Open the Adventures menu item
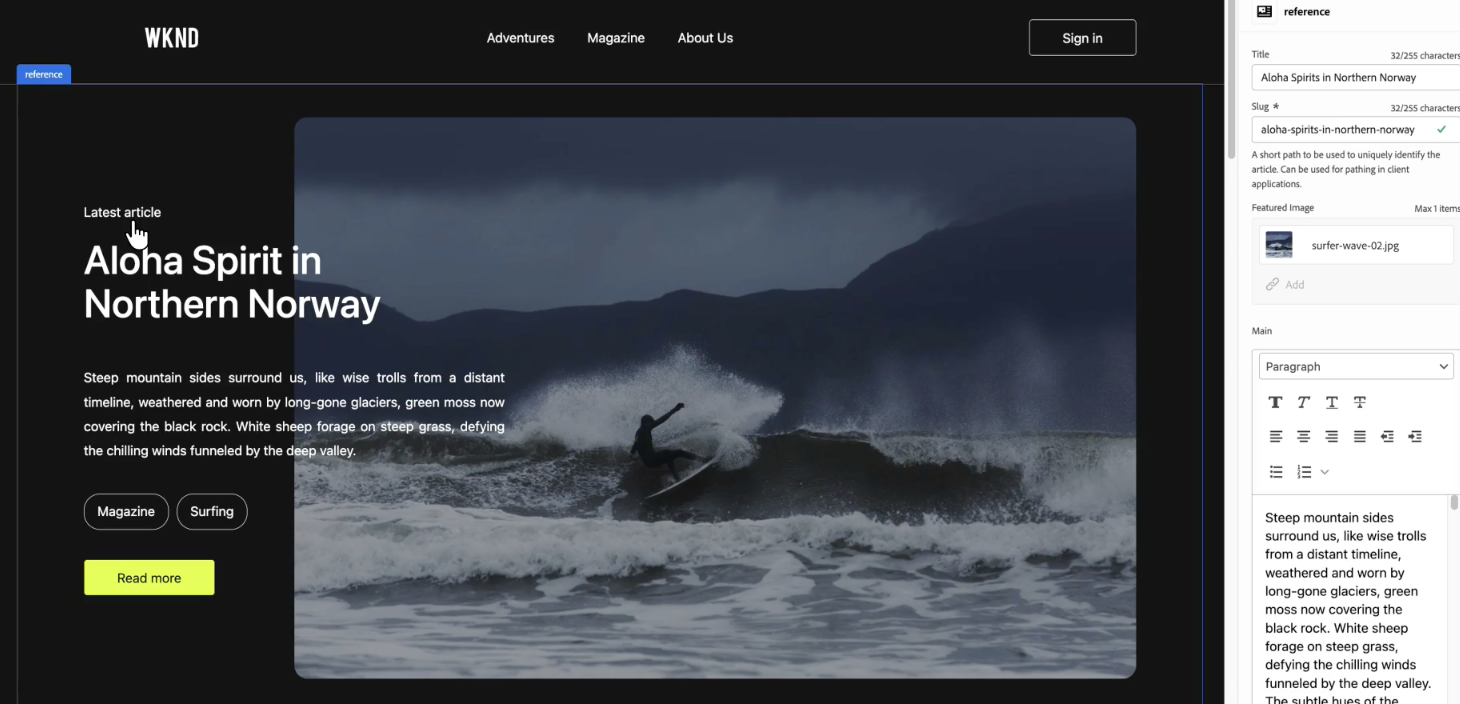This screenshot has height=704, width=1460. [520, 38]
